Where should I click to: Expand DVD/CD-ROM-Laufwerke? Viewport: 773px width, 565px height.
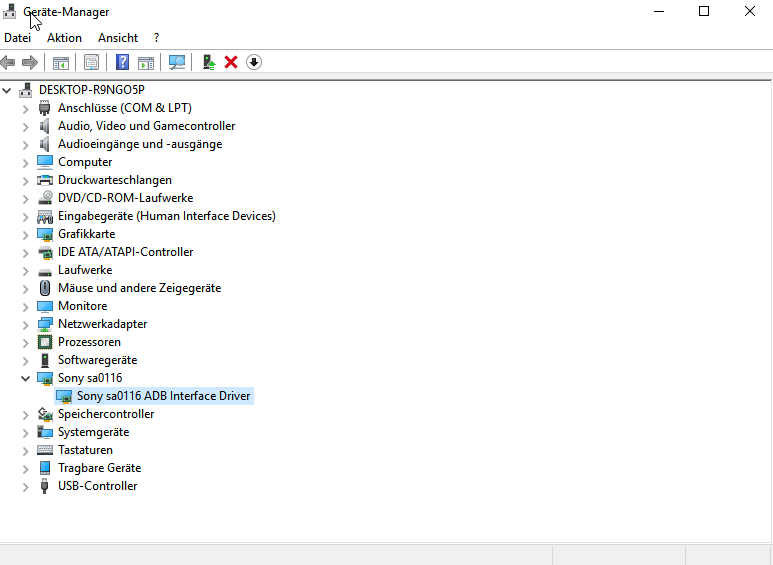coord(26,199)
